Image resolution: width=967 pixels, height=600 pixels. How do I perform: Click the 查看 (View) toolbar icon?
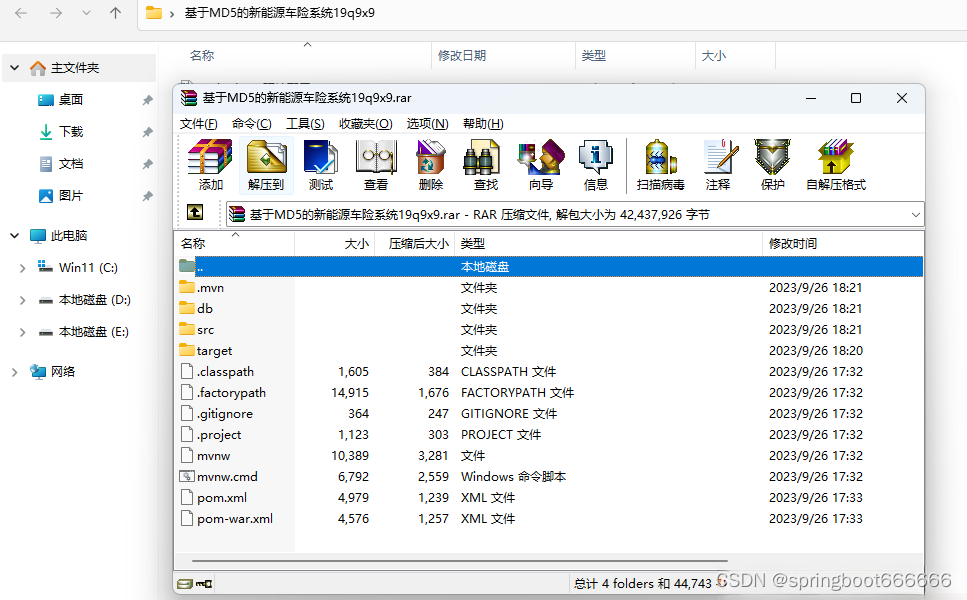[x=376, y=164]
